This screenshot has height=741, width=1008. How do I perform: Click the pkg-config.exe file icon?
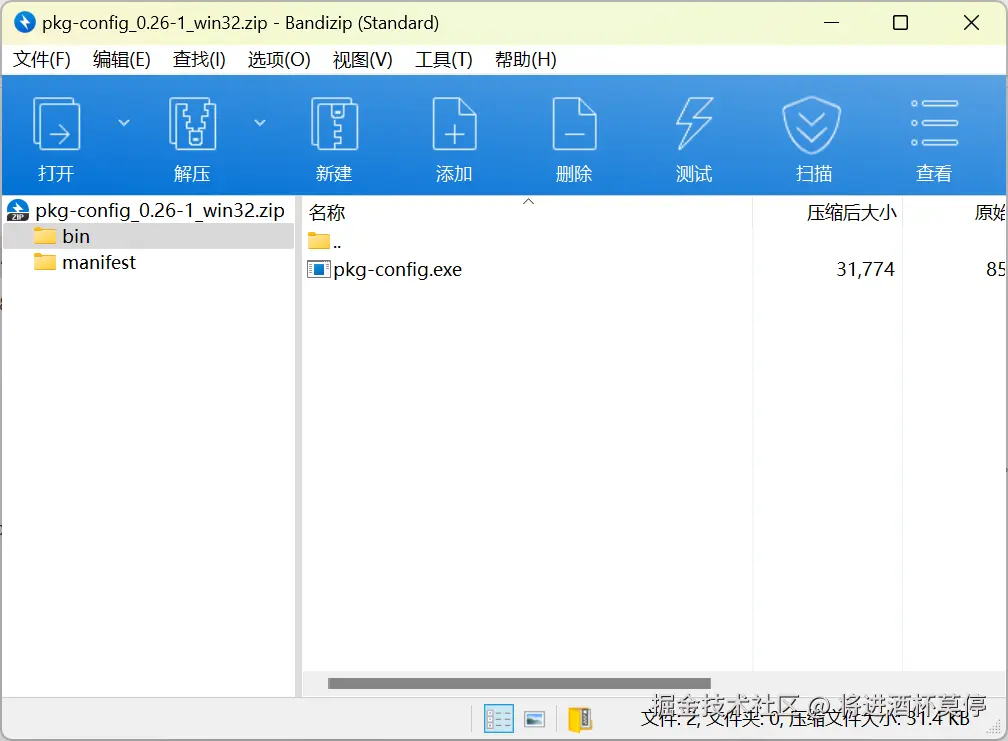click(x=318, y=269)
